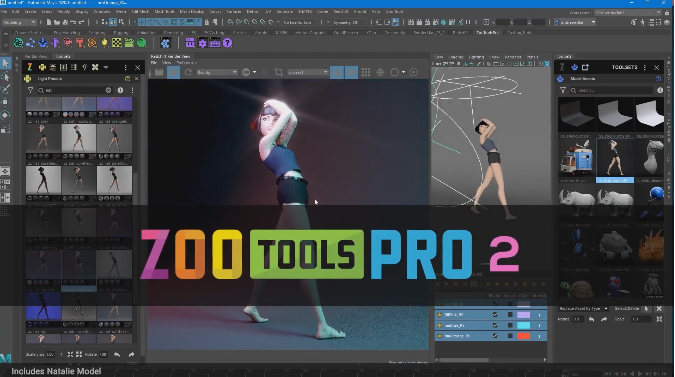
Task: Click the yellow light bulb shelf icon
Action: [104, 43]
